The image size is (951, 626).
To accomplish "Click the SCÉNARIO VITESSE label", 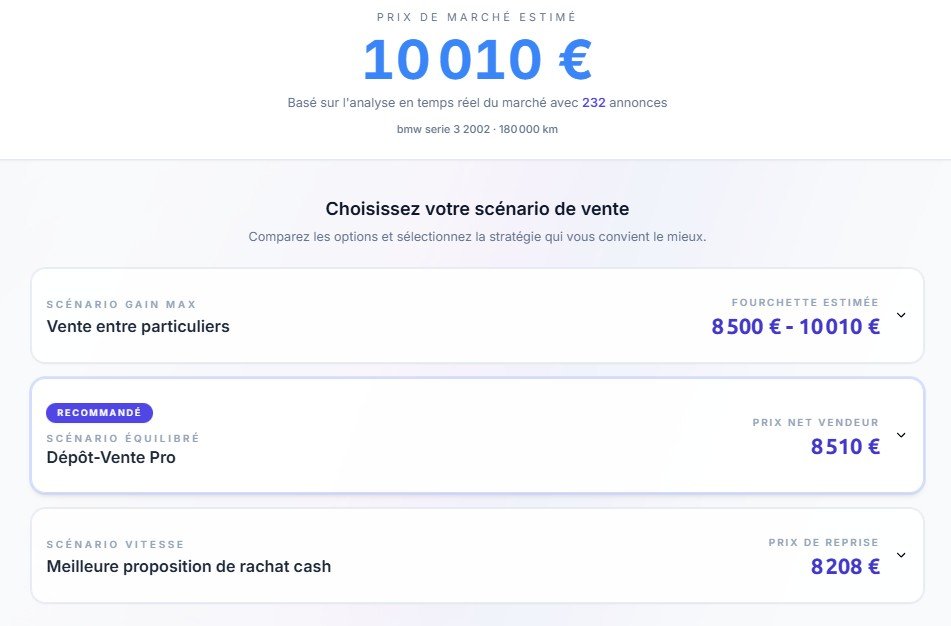I will pos(115,544).
